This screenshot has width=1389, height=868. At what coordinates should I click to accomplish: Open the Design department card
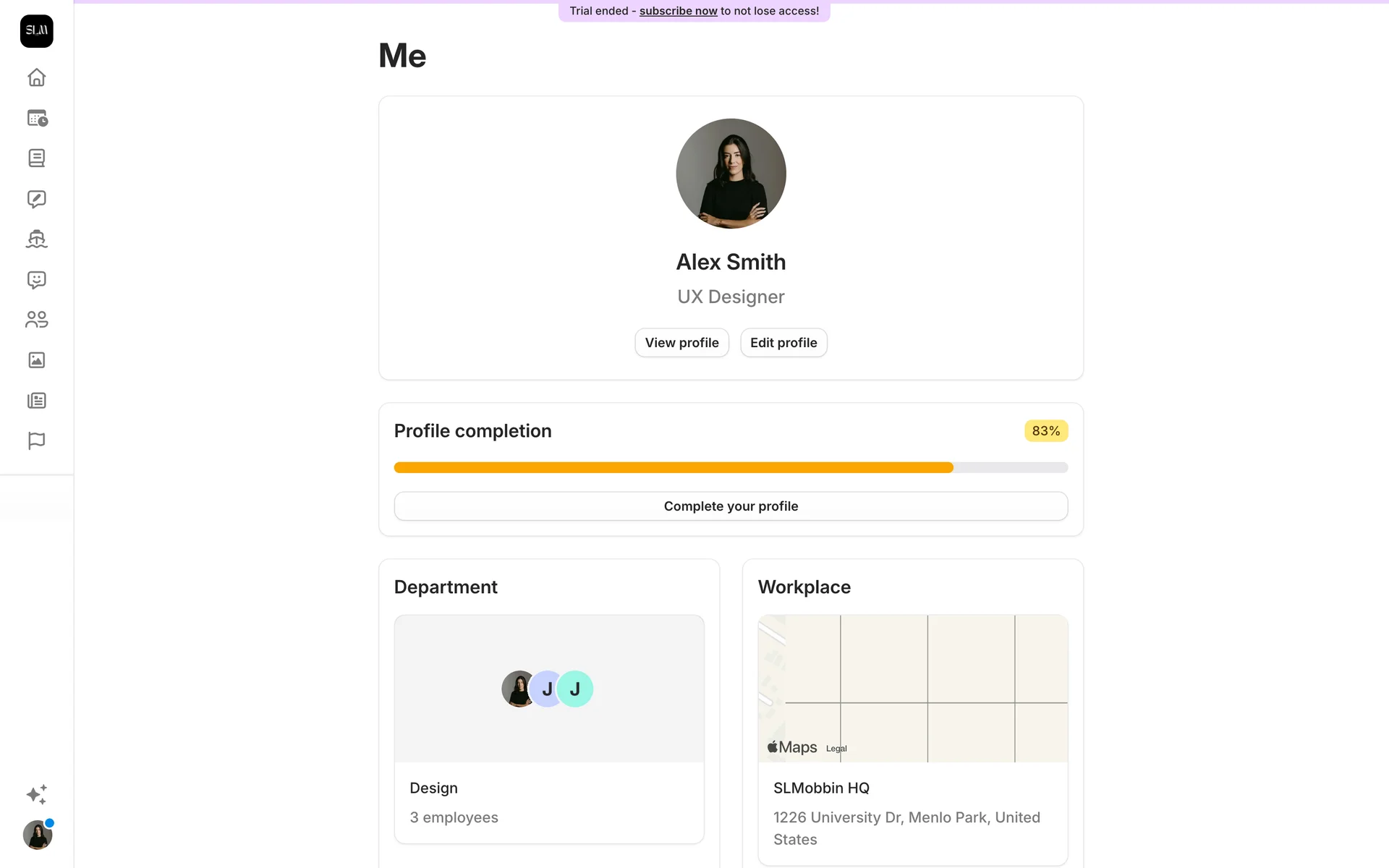coord(549,729)
